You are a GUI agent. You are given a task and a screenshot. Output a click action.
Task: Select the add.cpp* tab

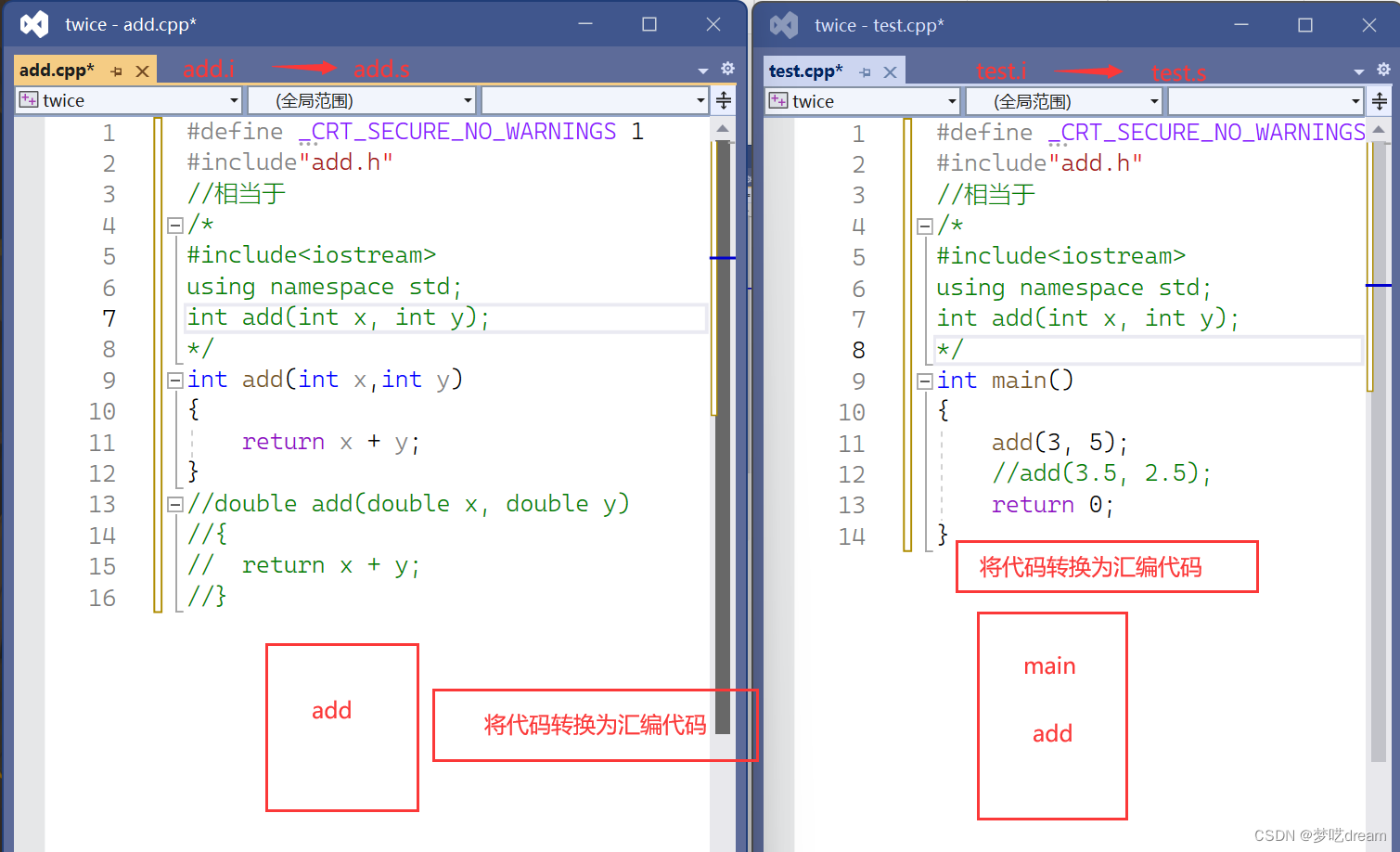[x=57, y=71]
